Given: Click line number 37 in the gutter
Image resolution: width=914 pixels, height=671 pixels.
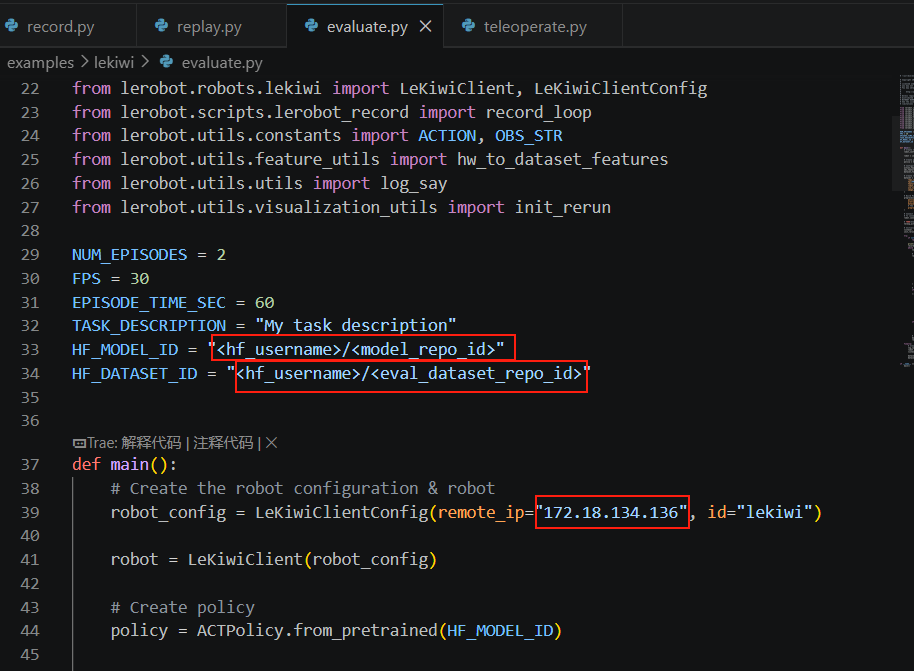Looking at the screenshot, I should (x=30, y=465).
